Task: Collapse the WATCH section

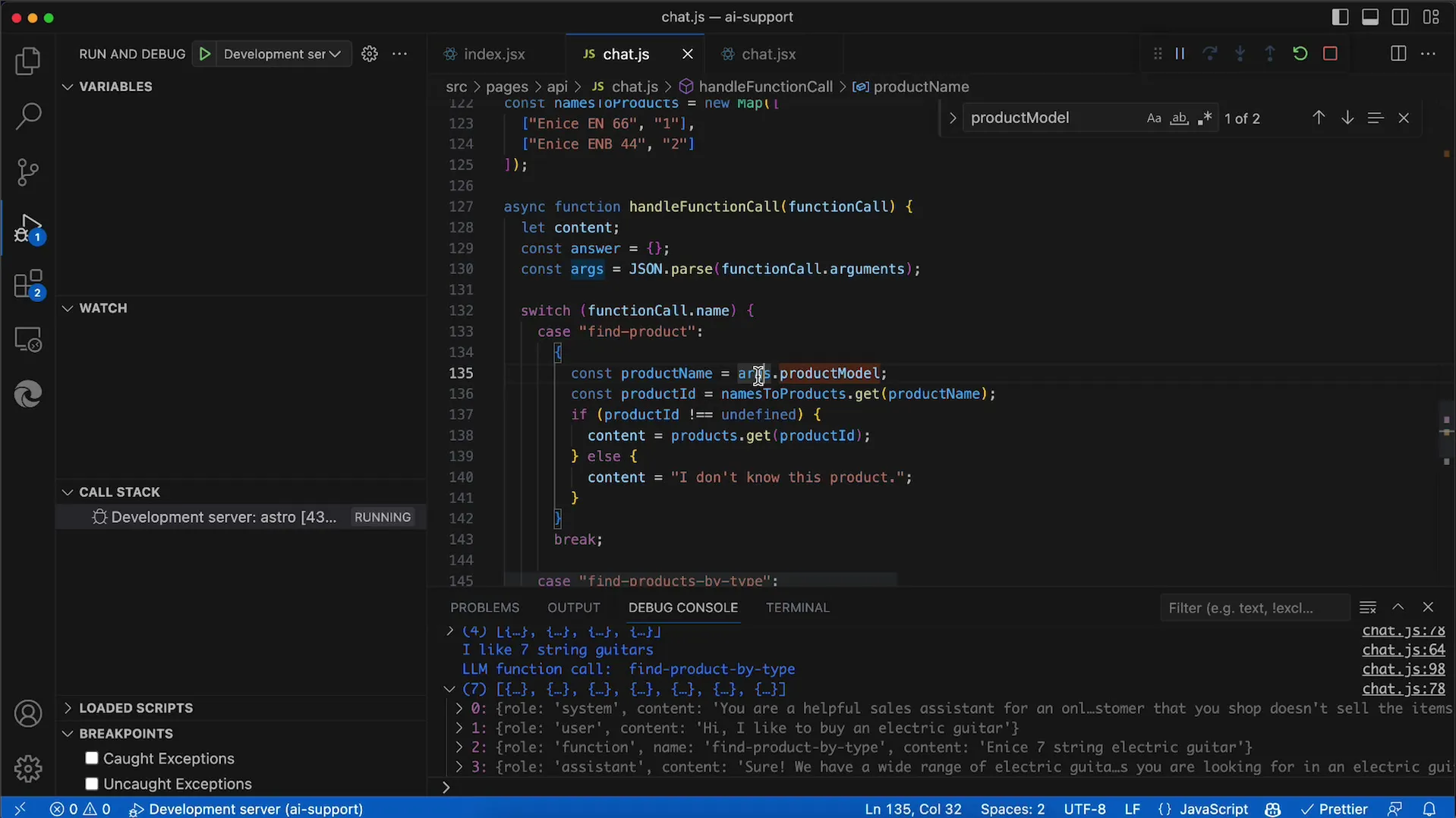Action: click(x=68, y=308)
